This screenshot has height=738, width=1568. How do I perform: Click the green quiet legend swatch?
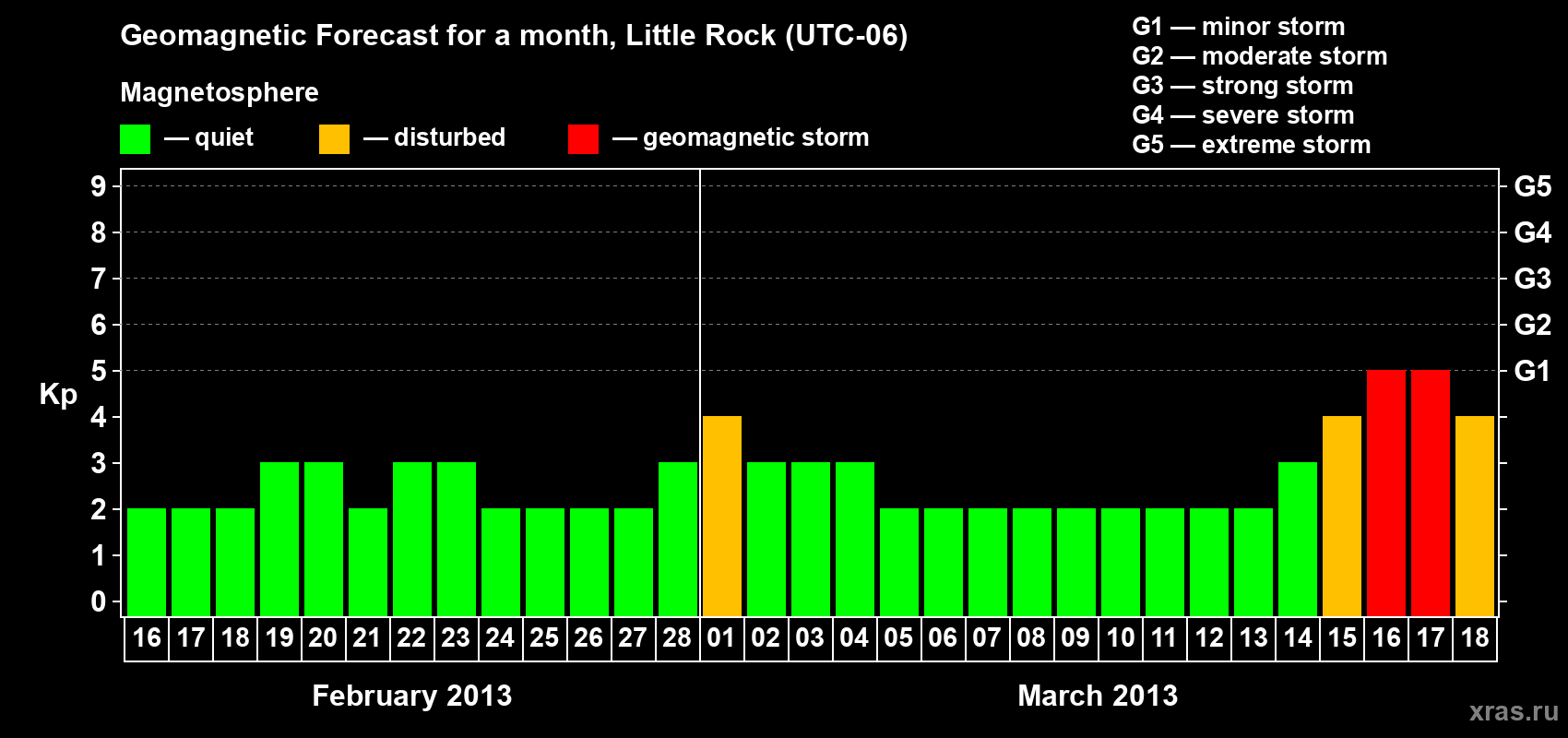pyautogui.click(x=136, y=139)
